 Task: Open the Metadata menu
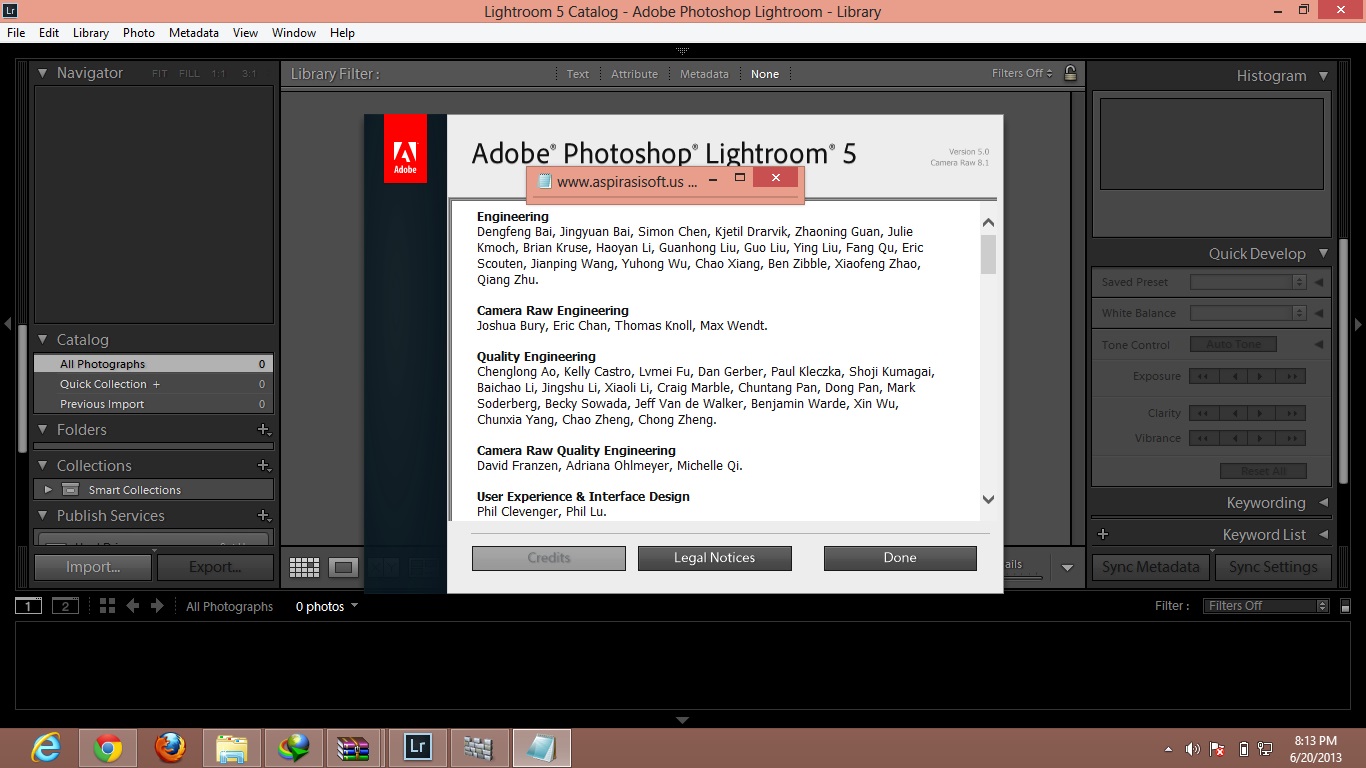[194, 33]
